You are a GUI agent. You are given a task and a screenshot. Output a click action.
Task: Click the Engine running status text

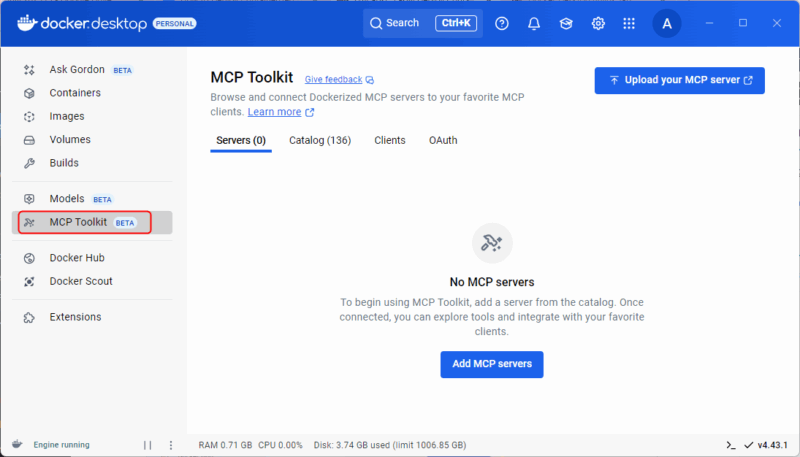[x=61, y=445]
